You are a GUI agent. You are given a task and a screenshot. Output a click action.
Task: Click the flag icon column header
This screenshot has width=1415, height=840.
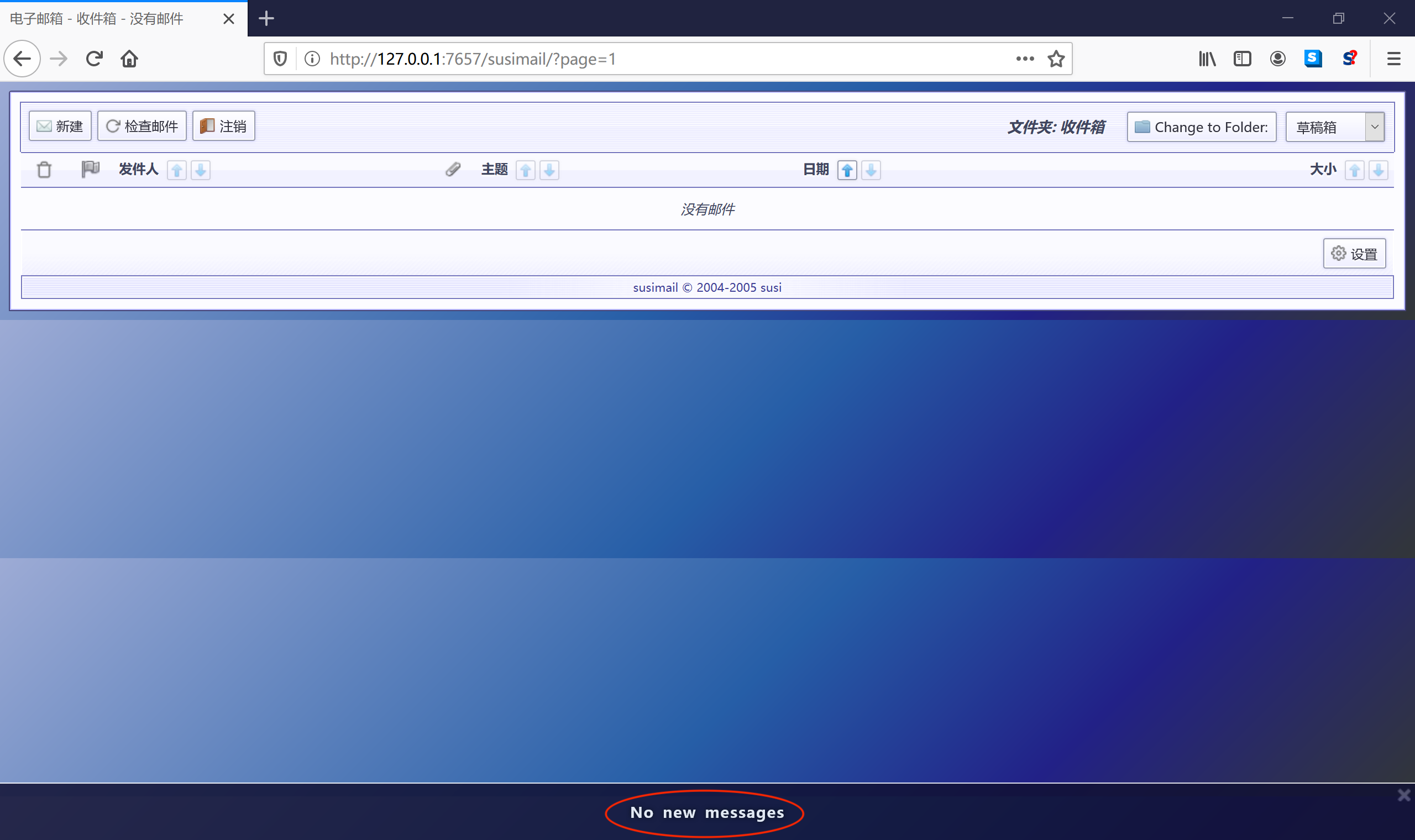click(x=90, y=169)
